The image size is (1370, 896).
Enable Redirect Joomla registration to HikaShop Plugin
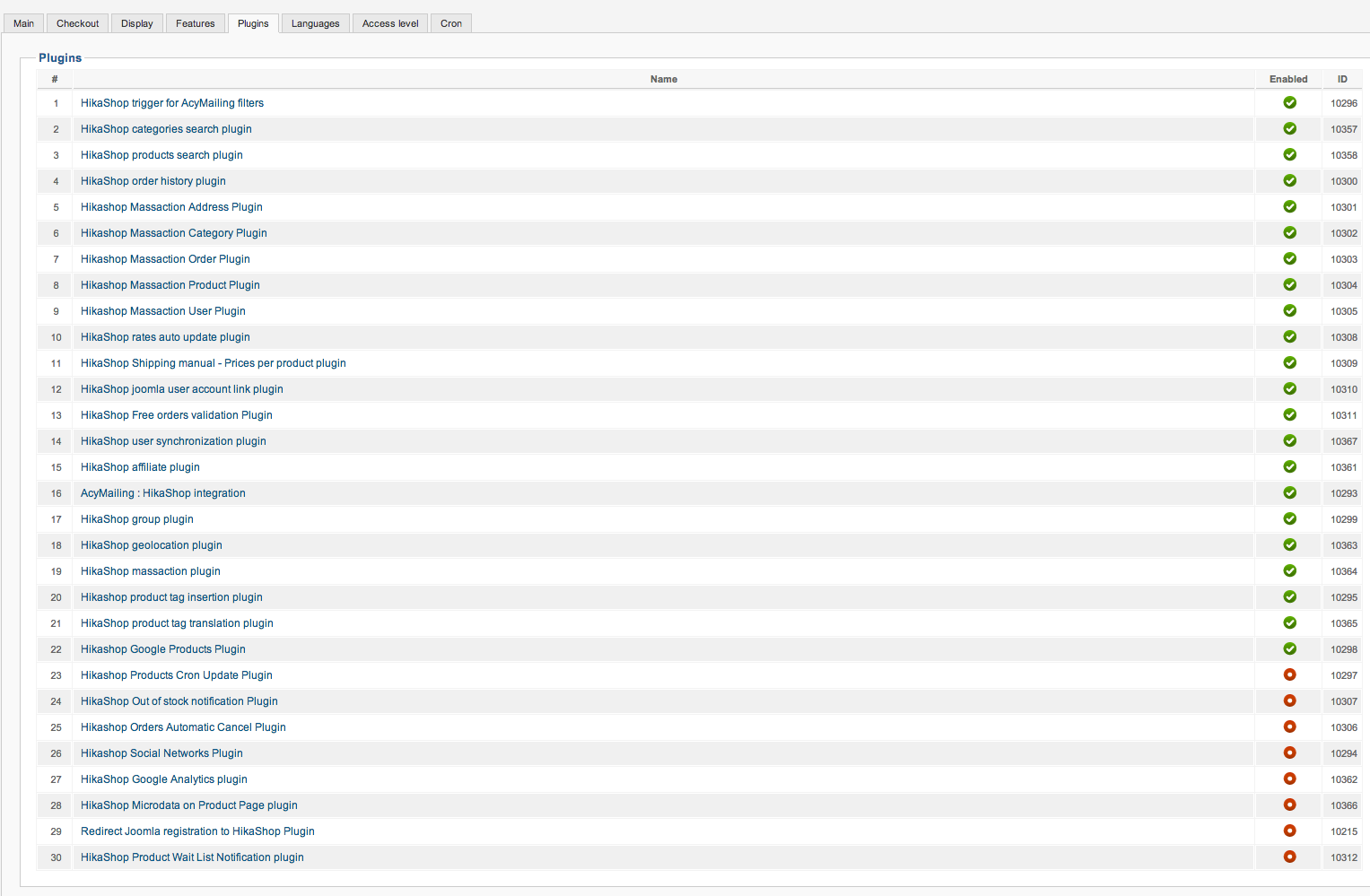pyautogui.click(x=1290, y=831)
